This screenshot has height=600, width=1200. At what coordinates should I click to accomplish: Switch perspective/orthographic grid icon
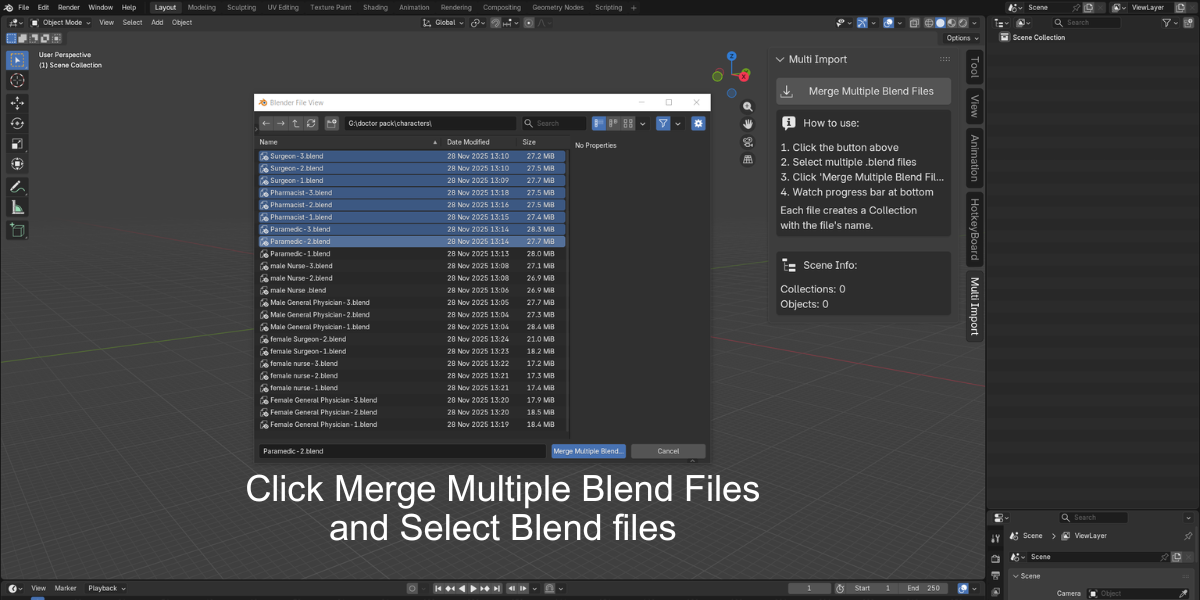748,160
